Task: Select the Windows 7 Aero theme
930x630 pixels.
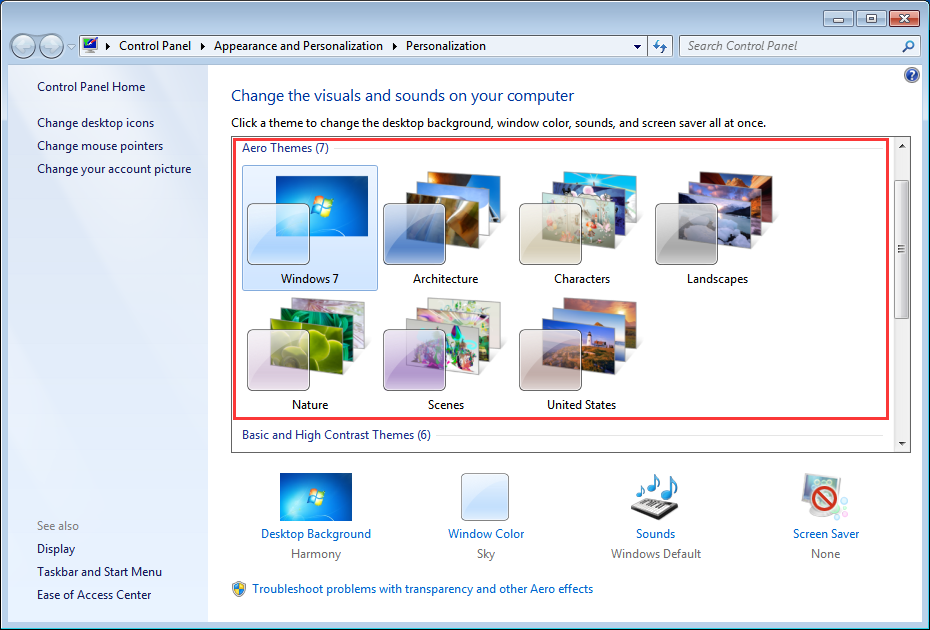Action: [x=309, y=228]
